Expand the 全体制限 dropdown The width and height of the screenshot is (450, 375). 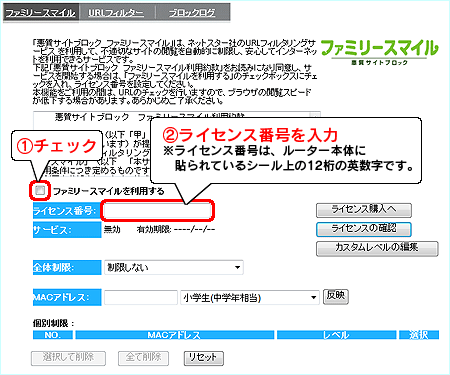point(174,267)
